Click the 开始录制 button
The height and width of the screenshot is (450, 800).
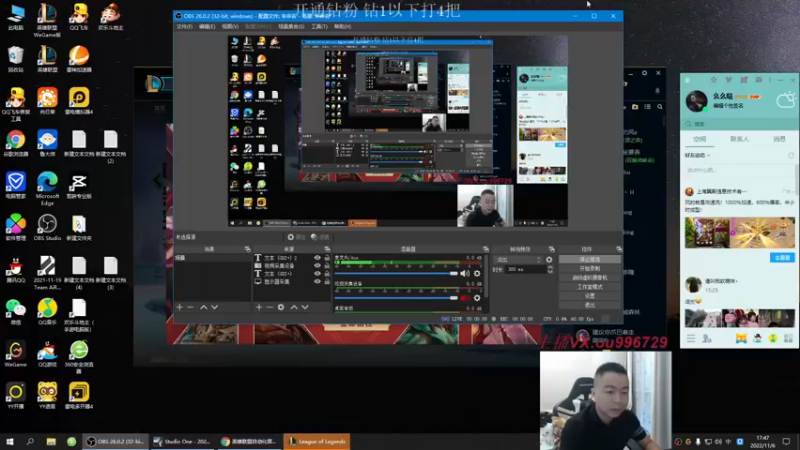(x=590, y=268)
